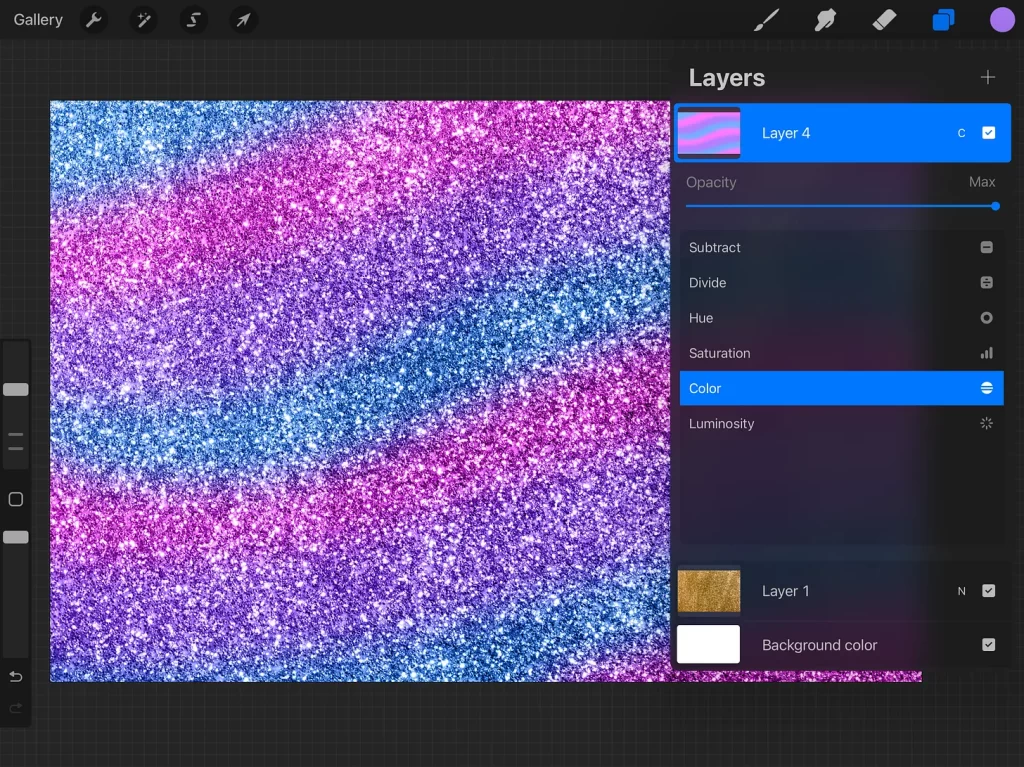Image resolution: width=1024 pixels, height=767 pixels.
Task: Undo the last action
Action: [16, 677]
